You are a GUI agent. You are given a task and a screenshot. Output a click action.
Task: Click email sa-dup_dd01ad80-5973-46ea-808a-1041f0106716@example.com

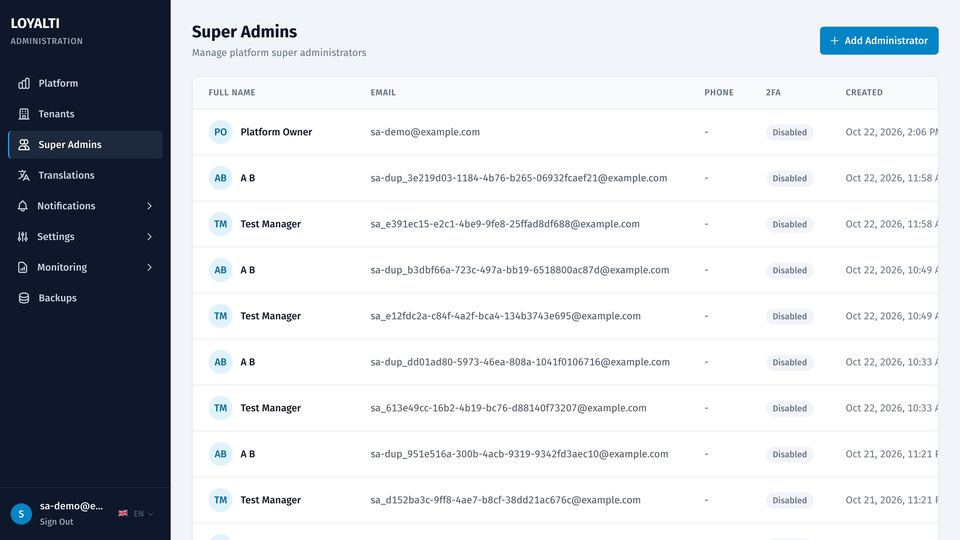(520, 362)
